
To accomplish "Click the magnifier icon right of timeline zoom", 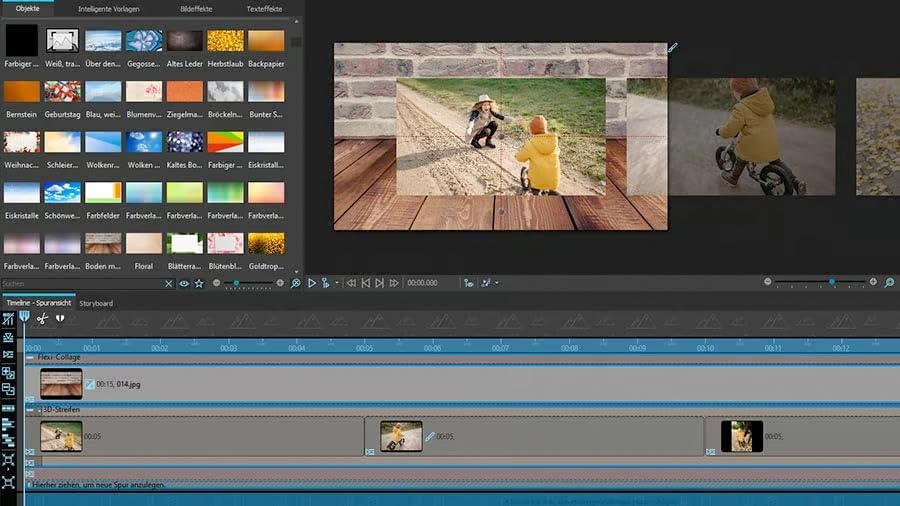I will pos(889,283).
